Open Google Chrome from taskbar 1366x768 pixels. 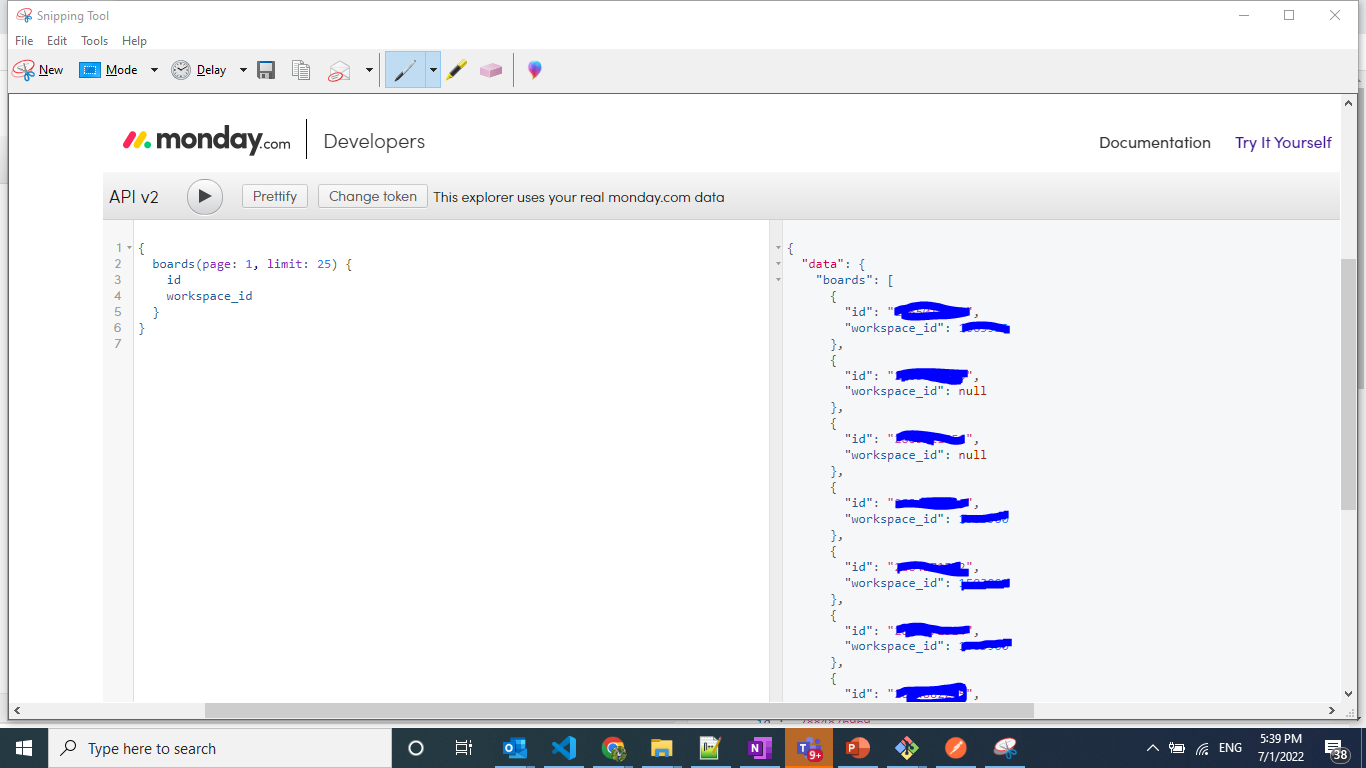(612, 748)
